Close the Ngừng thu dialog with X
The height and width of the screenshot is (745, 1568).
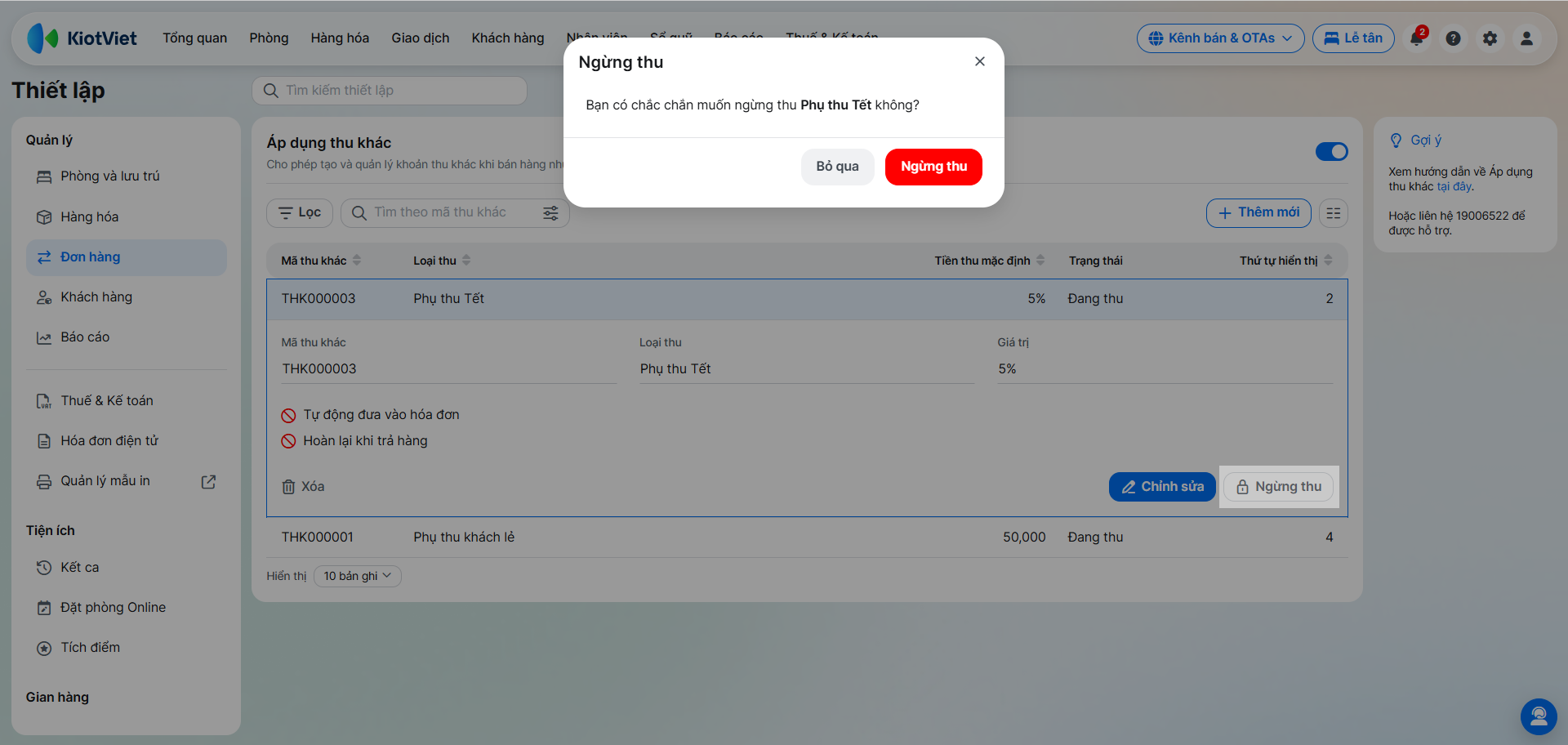(x=980, y=61)
